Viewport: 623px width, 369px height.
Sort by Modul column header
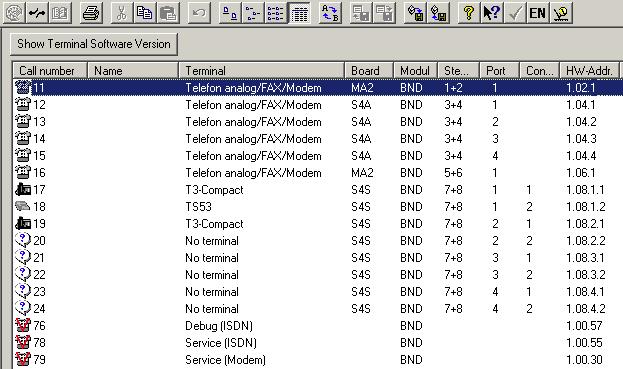pyautogui.click(x=416, y=71)
